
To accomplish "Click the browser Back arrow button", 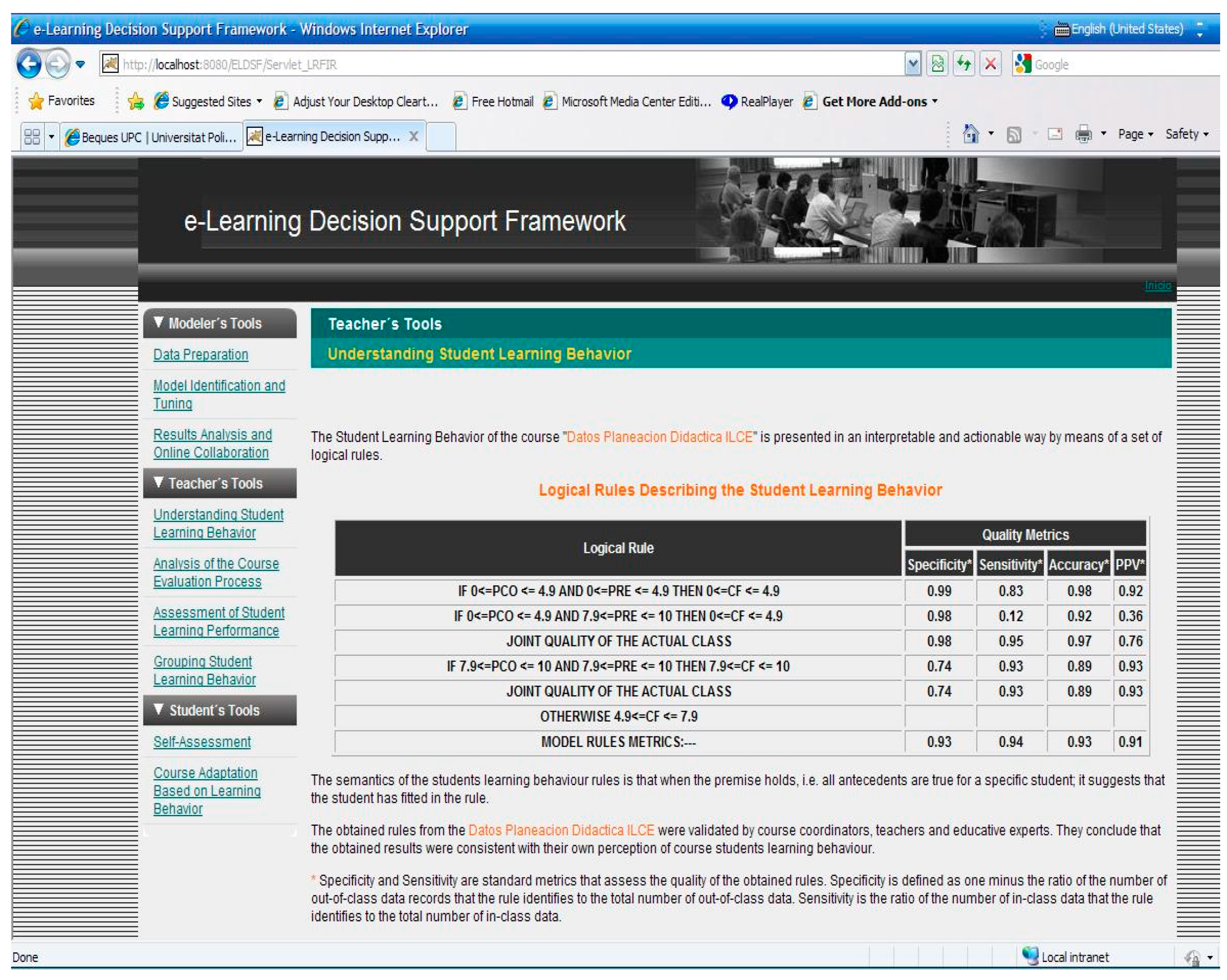I will (x=28, y=64).
